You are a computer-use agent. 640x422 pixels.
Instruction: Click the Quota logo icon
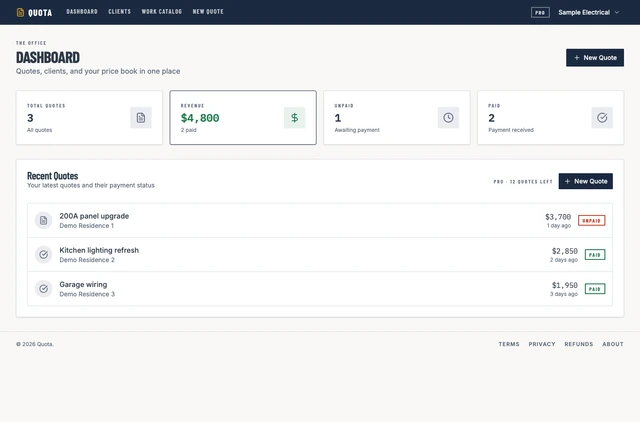[20, 13]
